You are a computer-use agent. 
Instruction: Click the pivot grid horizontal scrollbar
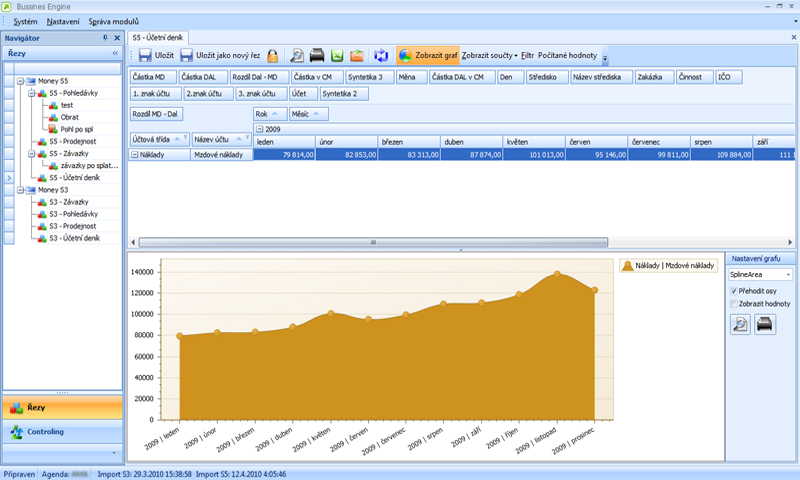tap(373, 242)
